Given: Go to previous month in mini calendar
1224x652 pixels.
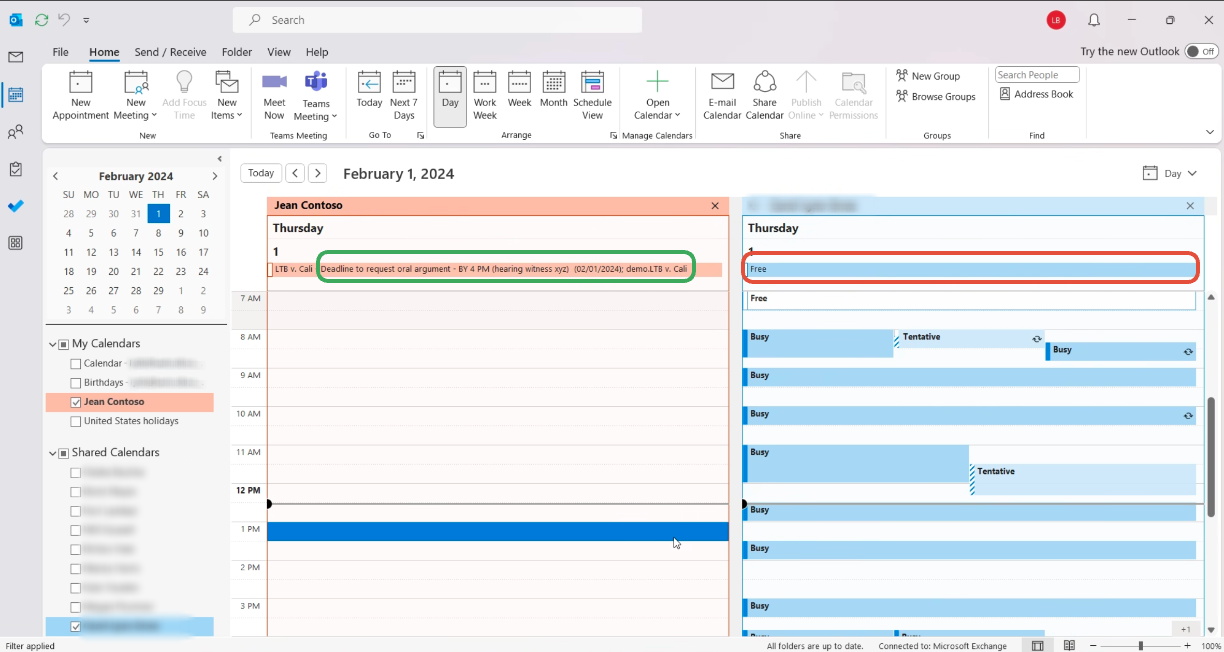Looking at the screenshot, I should [x=55, y=176].
